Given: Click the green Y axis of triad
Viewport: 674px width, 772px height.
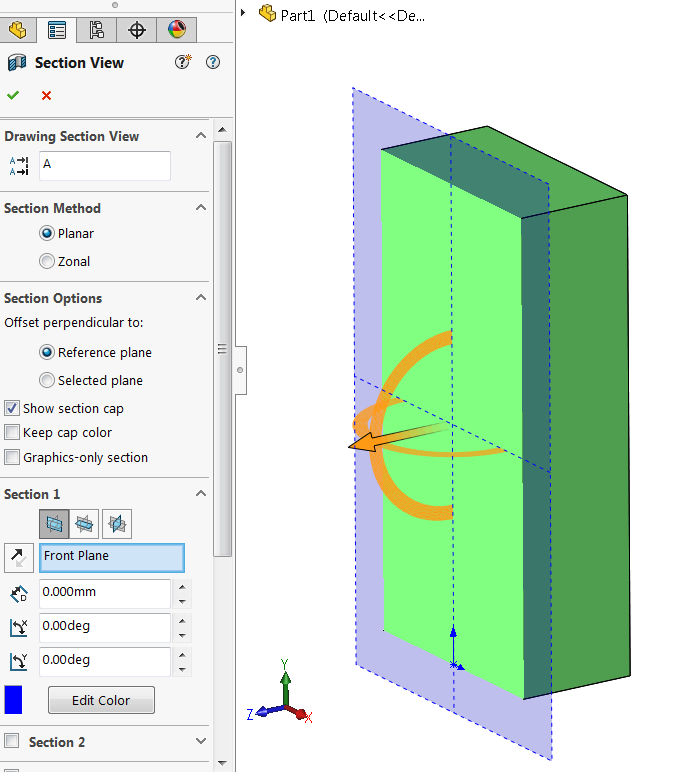Looking at the screenshot, I should tap(285, 687).
